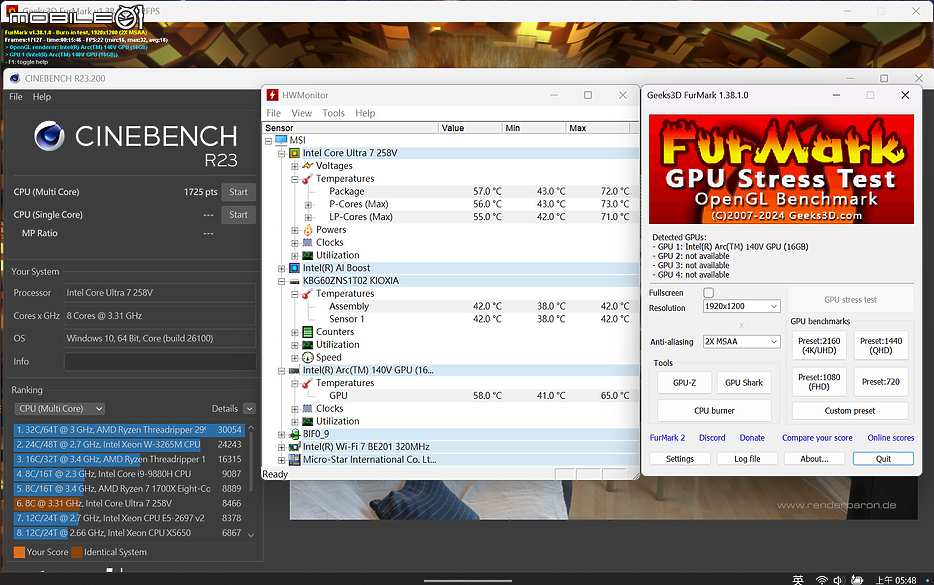Open the HWMonitor Help menu
The image size is (934, 585).
pos(365,113)
